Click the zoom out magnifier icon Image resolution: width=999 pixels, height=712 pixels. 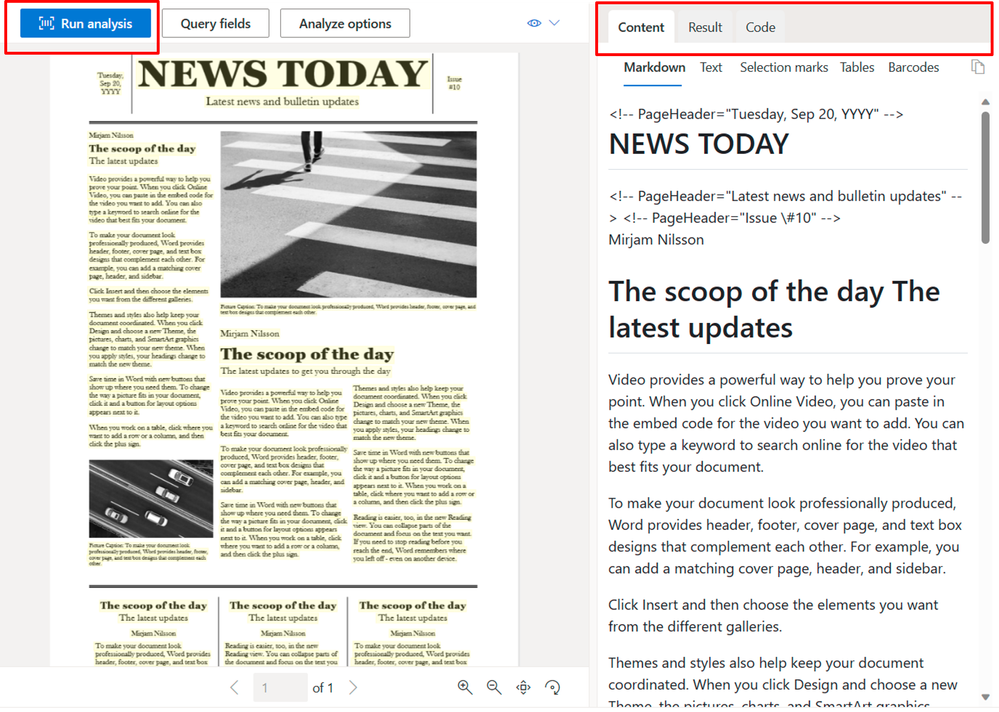494,687
